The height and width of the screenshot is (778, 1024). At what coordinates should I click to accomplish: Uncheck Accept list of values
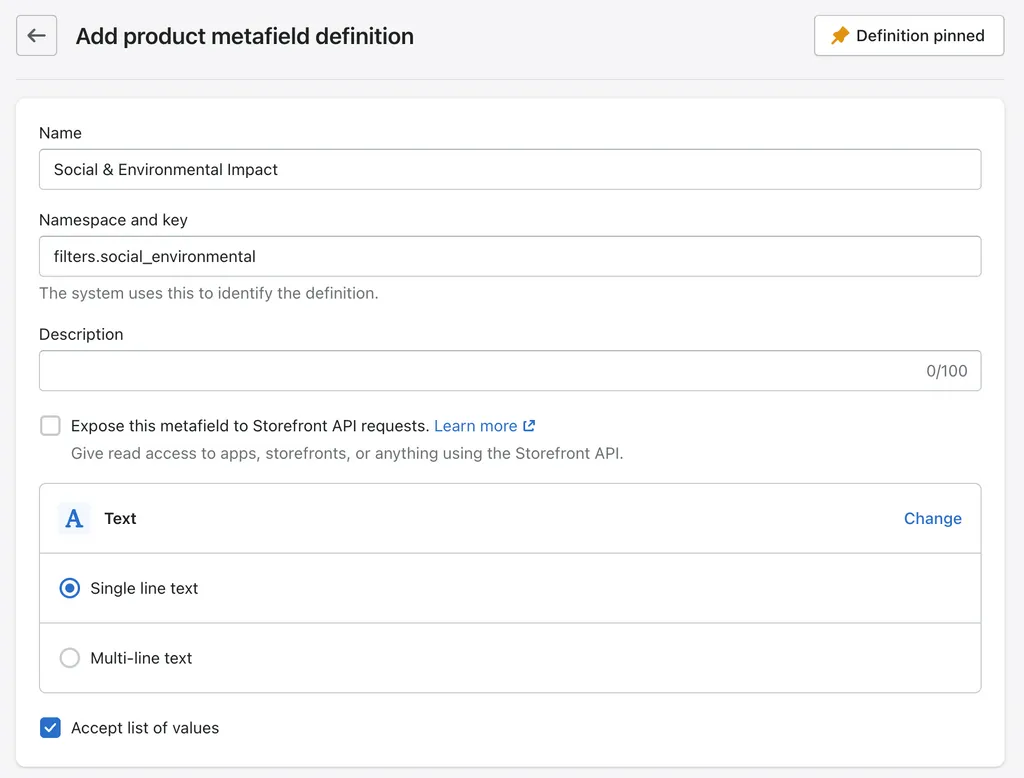pyautogui.click(x=50, y=728)
